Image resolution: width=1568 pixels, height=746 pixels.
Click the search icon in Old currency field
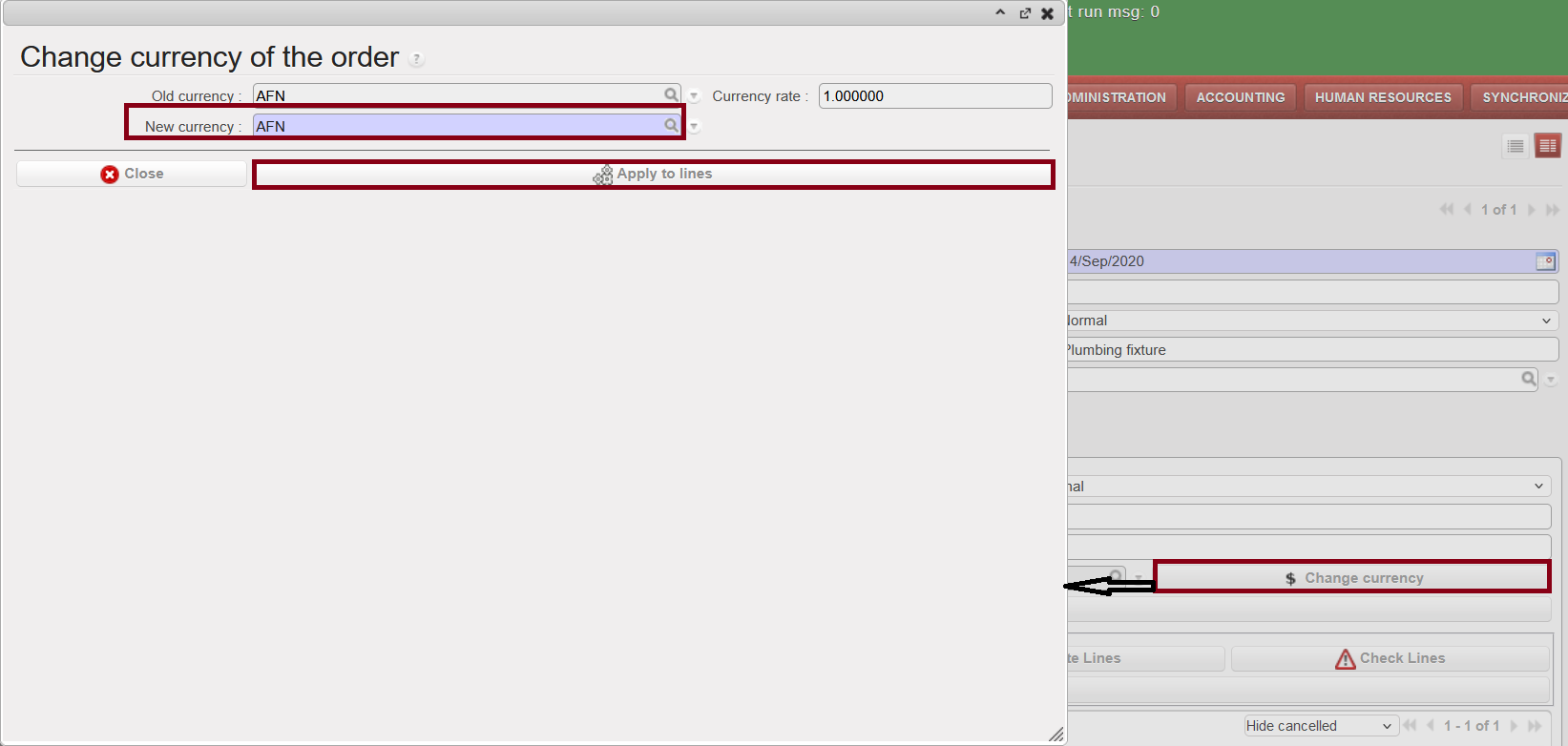tap(671, 95)
